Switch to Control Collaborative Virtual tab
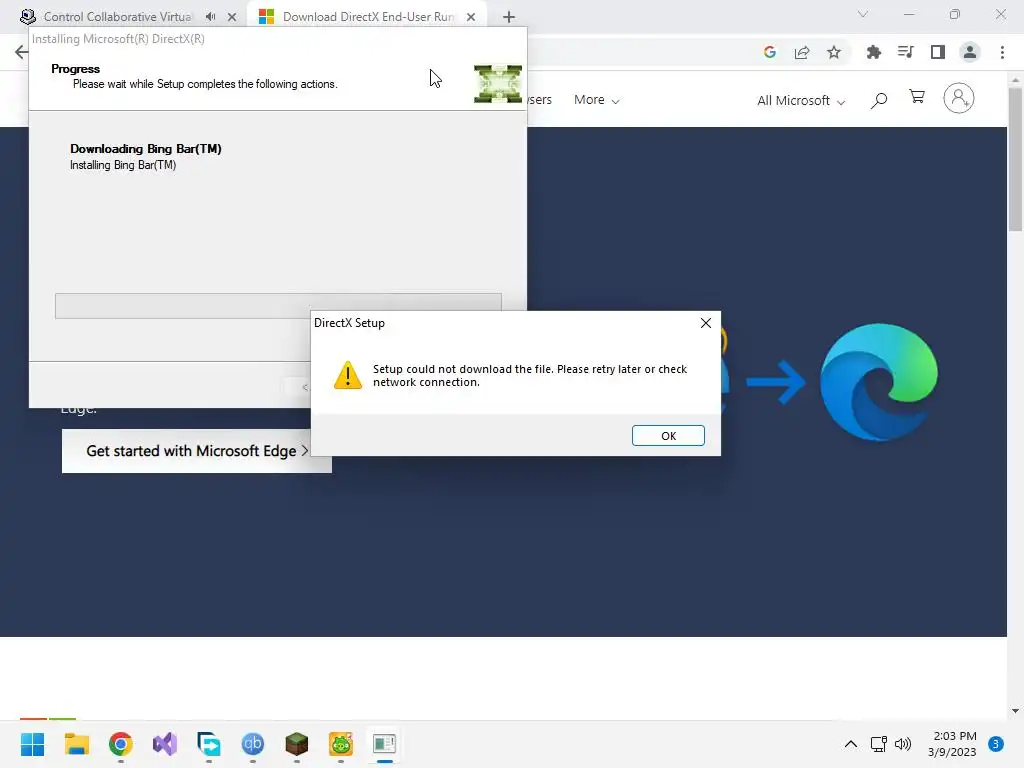This screenshot has height=768, width=1024. (x=118, y=17)
